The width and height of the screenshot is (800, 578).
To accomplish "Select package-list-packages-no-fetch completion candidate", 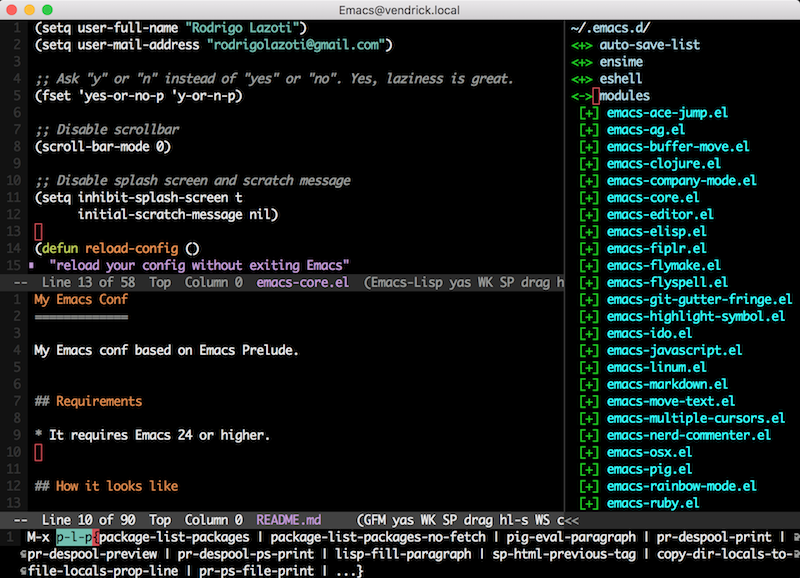I will (378, 537).
